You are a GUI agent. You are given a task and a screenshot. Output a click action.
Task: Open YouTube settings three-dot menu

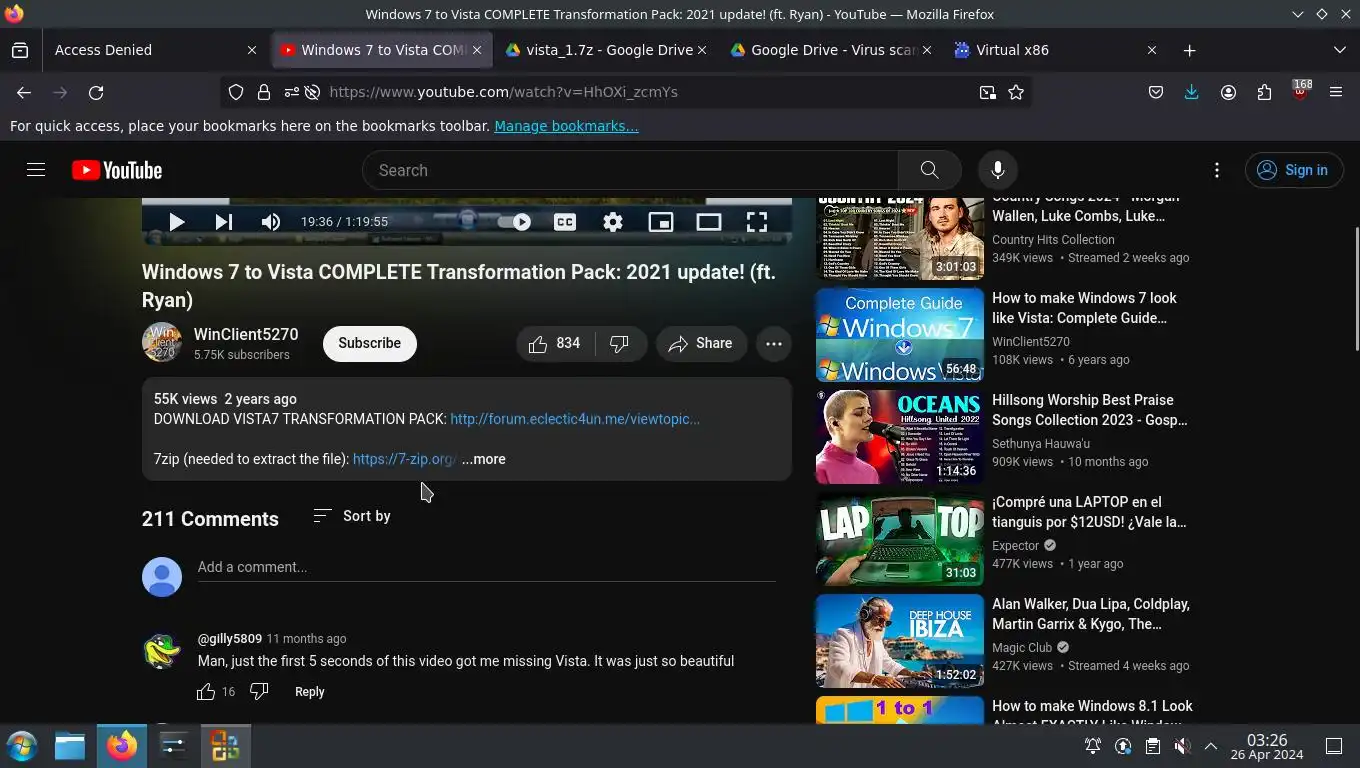click(x=1217, y=170)
